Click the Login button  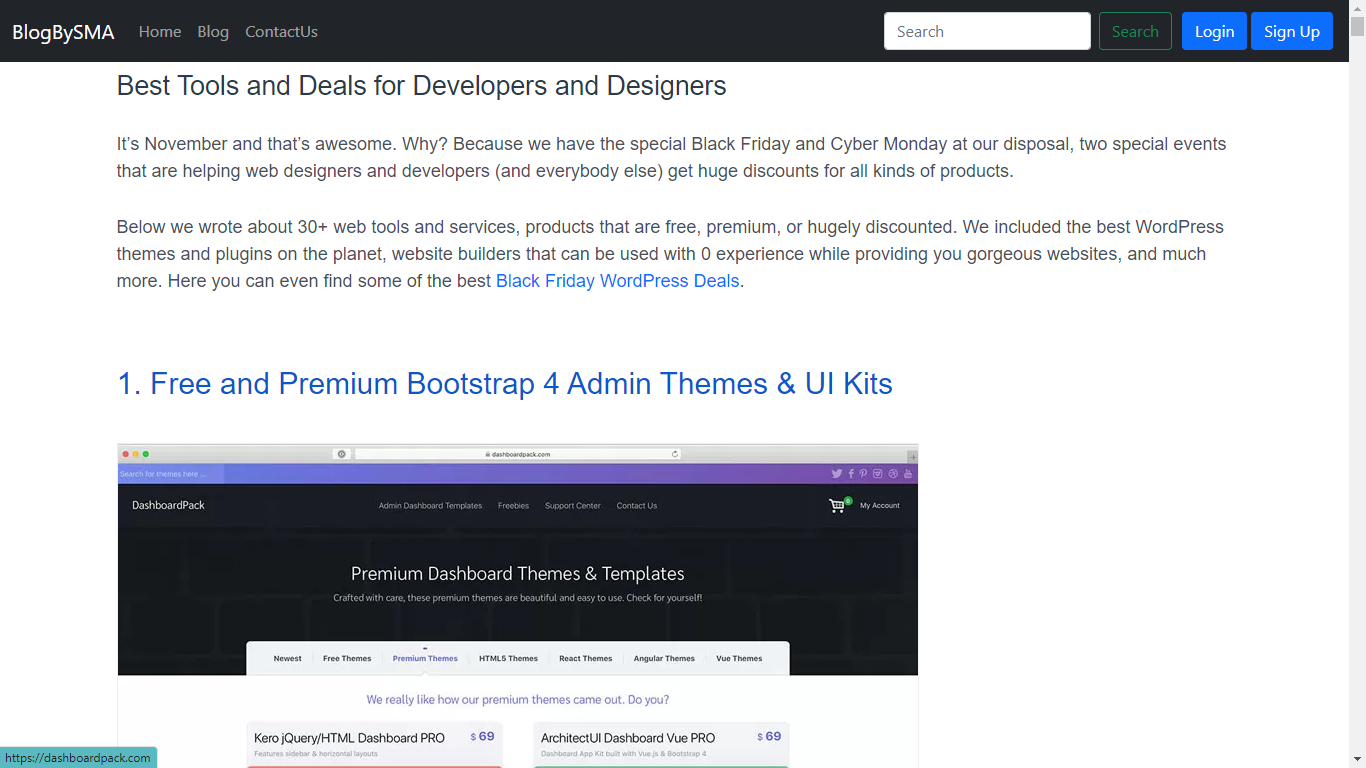[x=1214, y=31]
